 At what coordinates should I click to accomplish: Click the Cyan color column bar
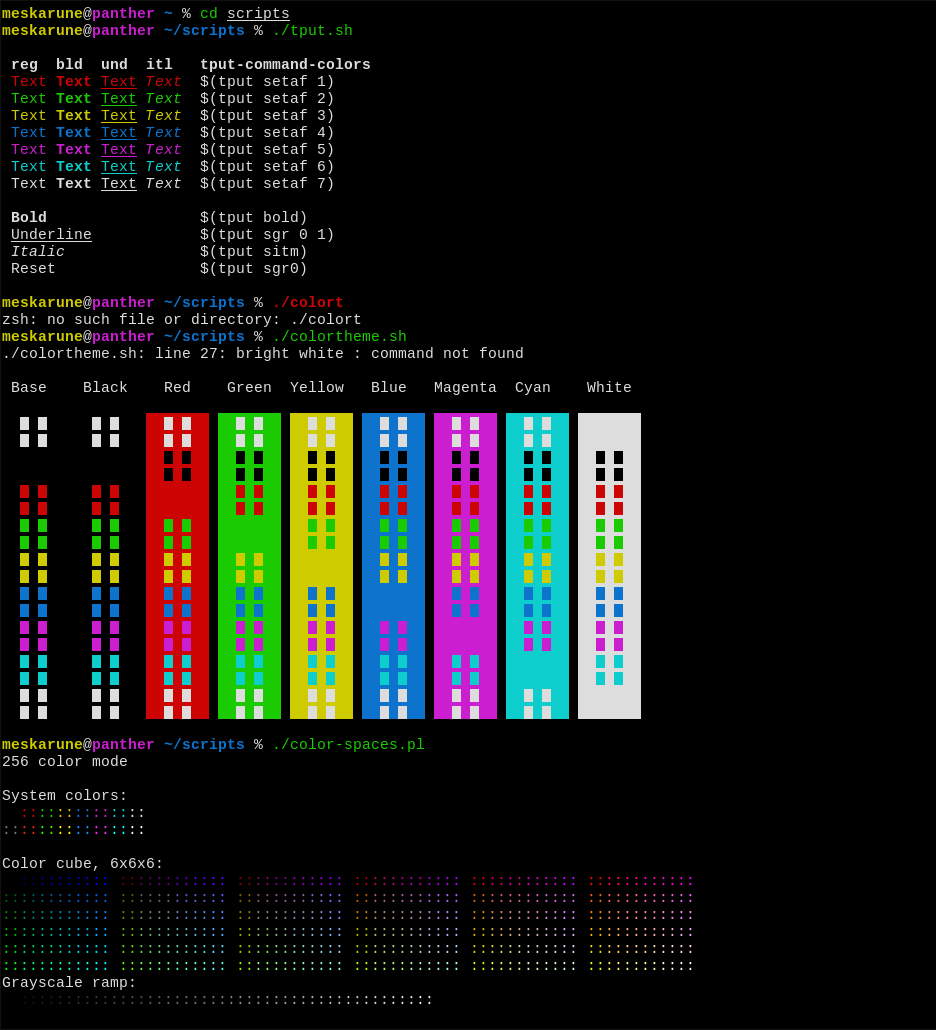coord(537,565)
